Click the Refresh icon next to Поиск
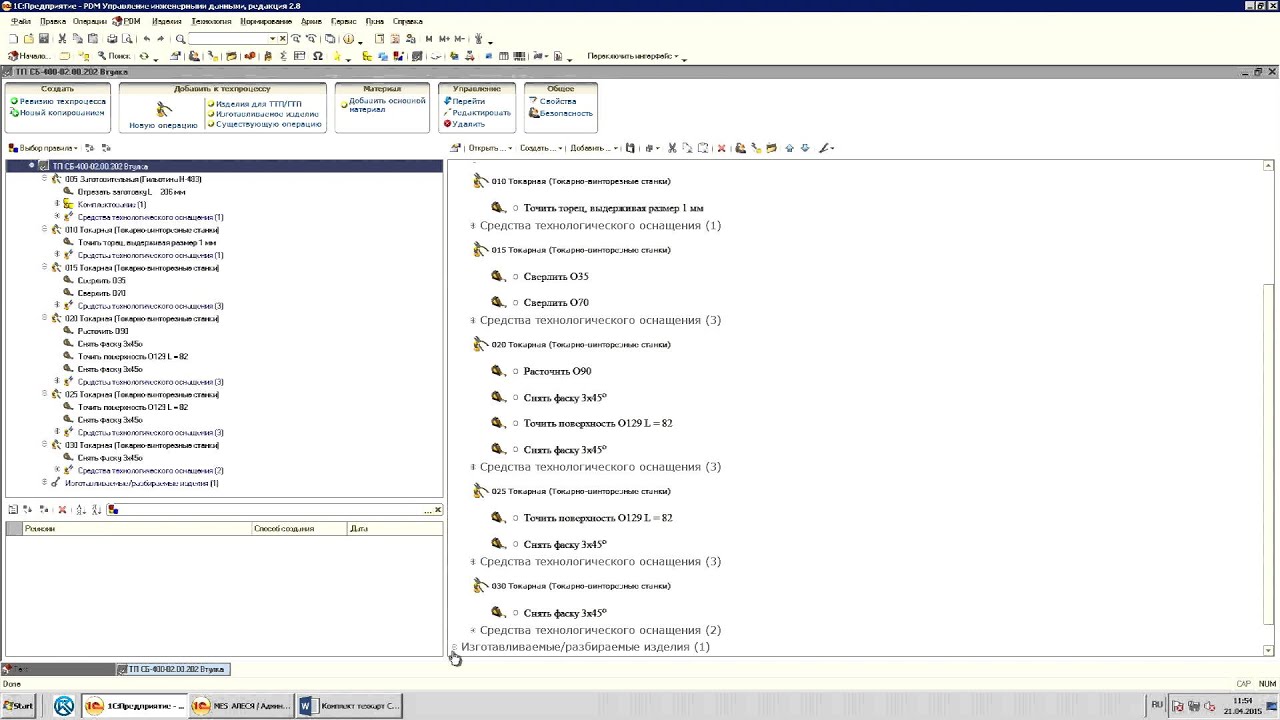Viewport: 1280px width, 720px height. pyautogui.click(x=144, y=56)
